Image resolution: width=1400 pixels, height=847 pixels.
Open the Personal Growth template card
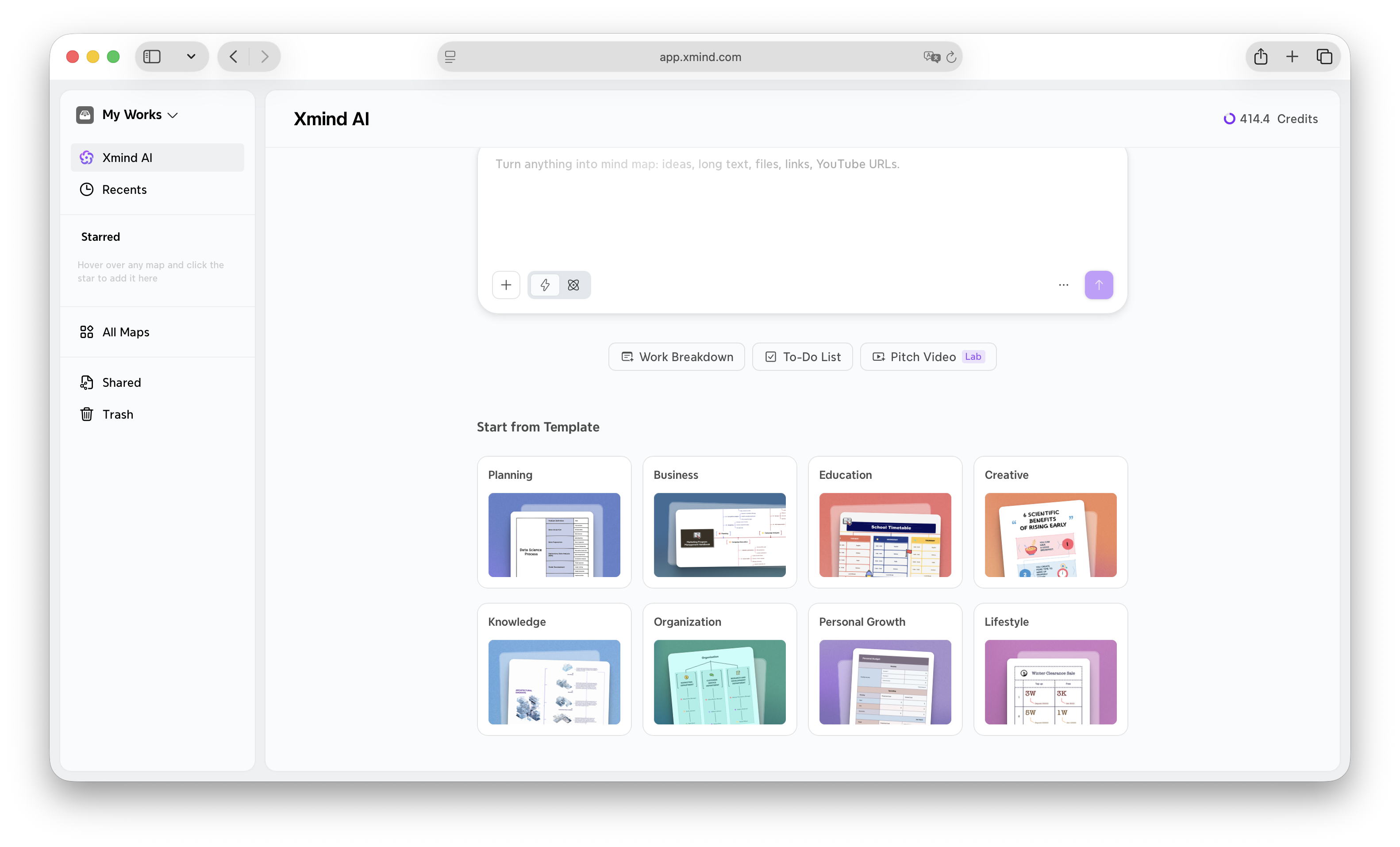point(885,669)
